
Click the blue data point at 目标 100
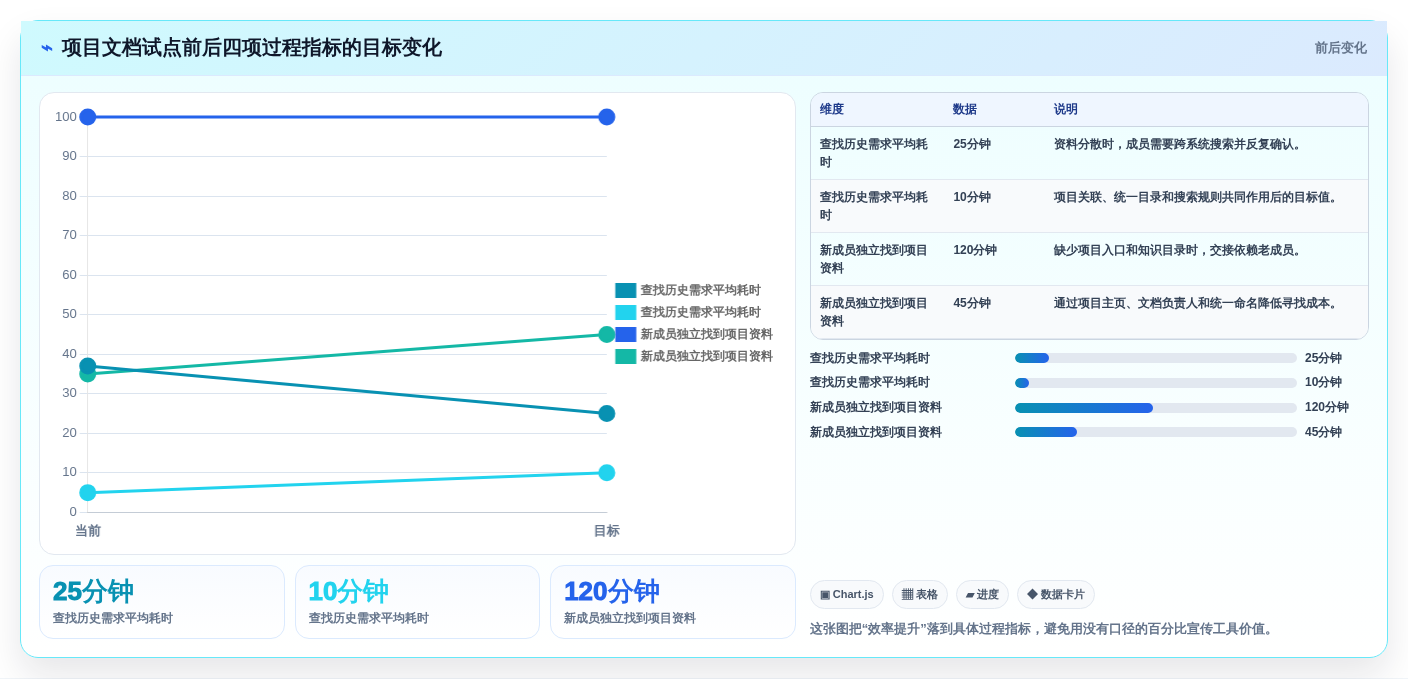607,117
